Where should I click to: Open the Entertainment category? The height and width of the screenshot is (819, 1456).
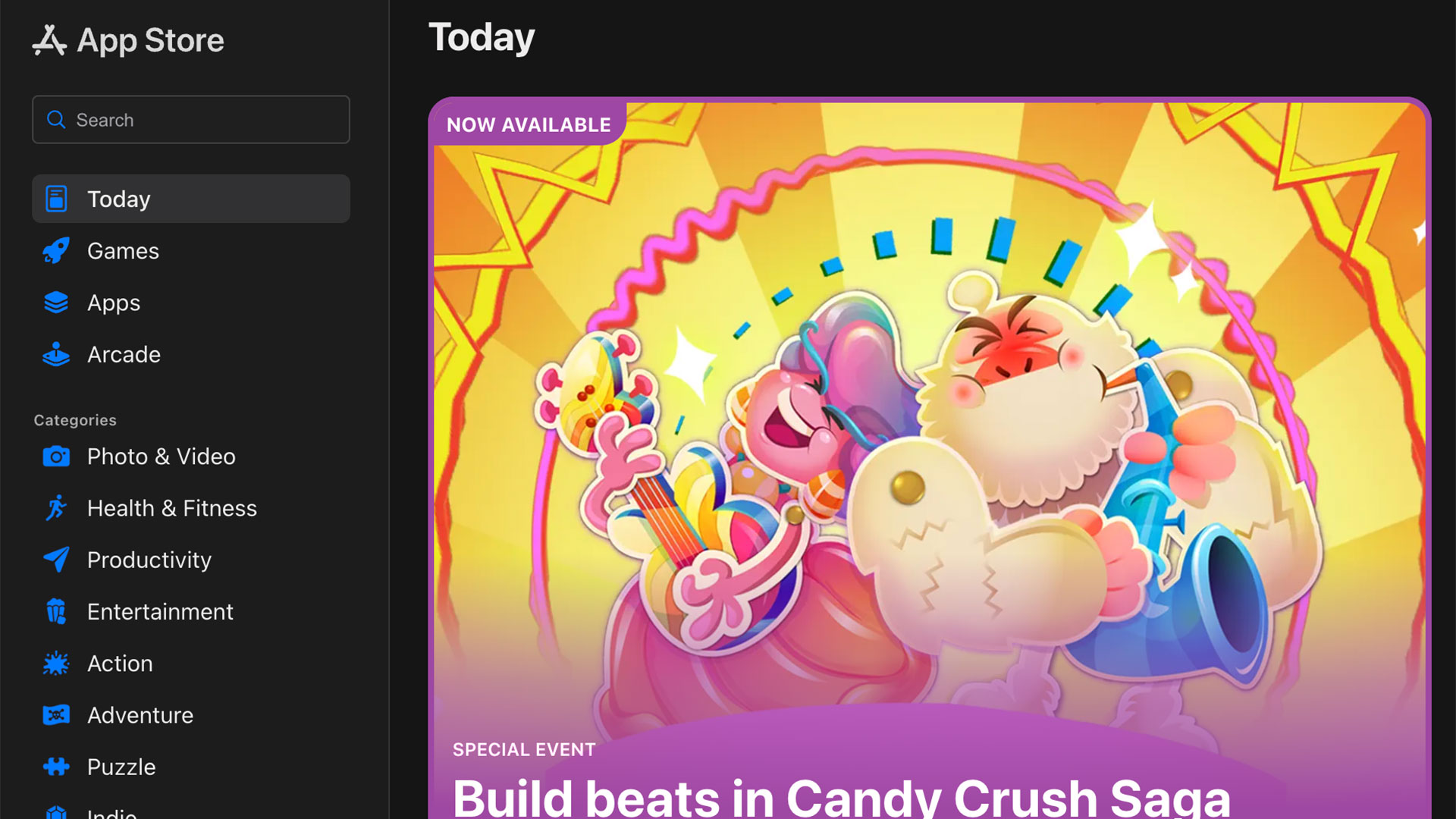tap(191, 611)
